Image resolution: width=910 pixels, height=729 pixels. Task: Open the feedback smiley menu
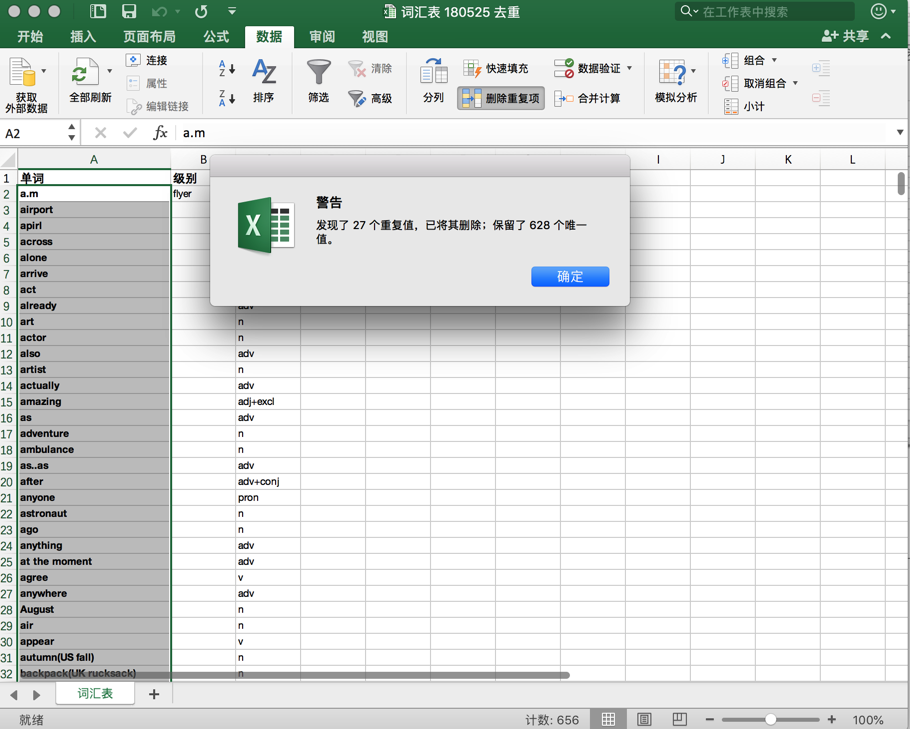pyautogui.click(x=883, y=11)
